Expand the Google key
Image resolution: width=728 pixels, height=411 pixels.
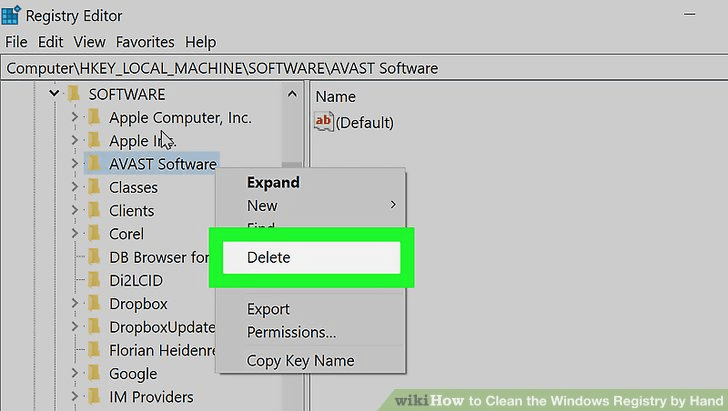pos(75,373)
